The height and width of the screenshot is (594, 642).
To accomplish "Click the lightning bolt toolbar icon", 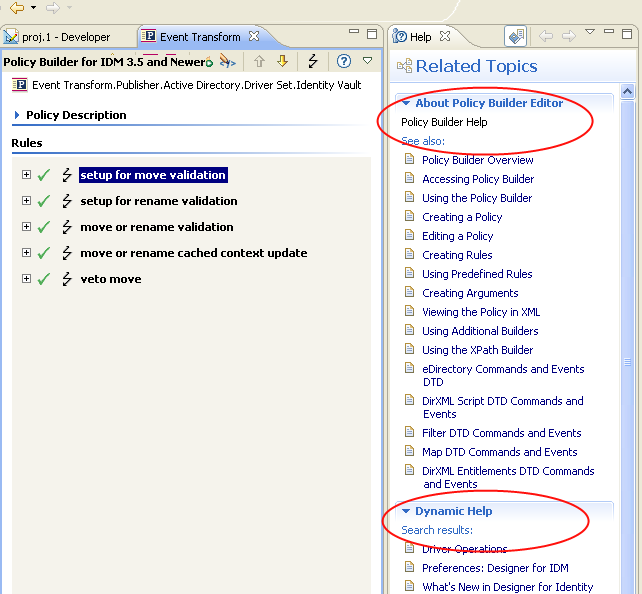I will (313, 61).
